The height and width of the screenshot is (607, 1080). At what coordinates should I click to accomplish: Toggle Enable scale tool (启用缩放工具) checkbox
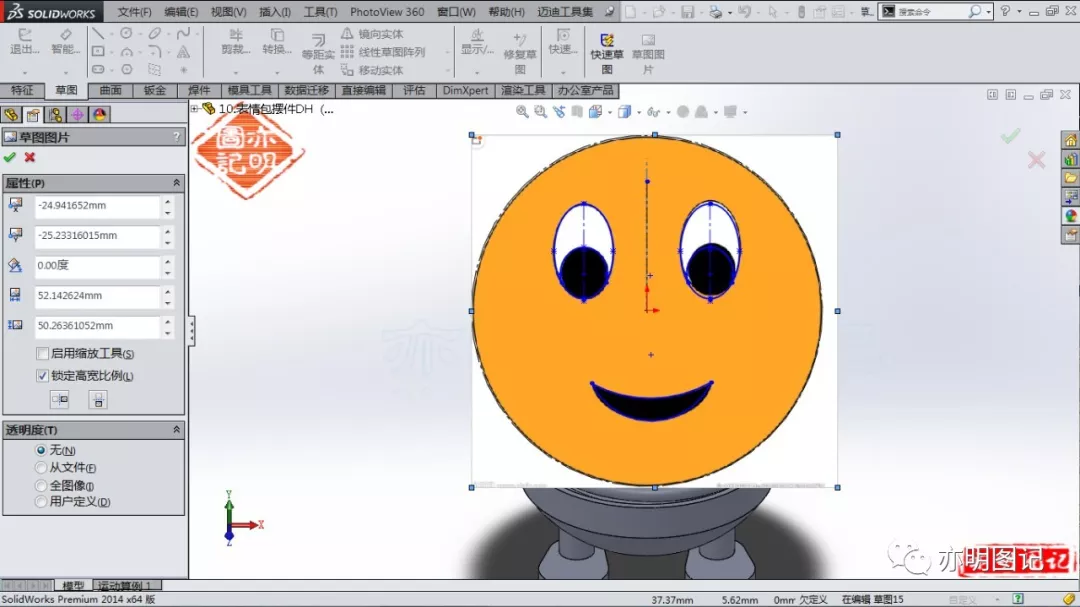[x=42, y=353]
